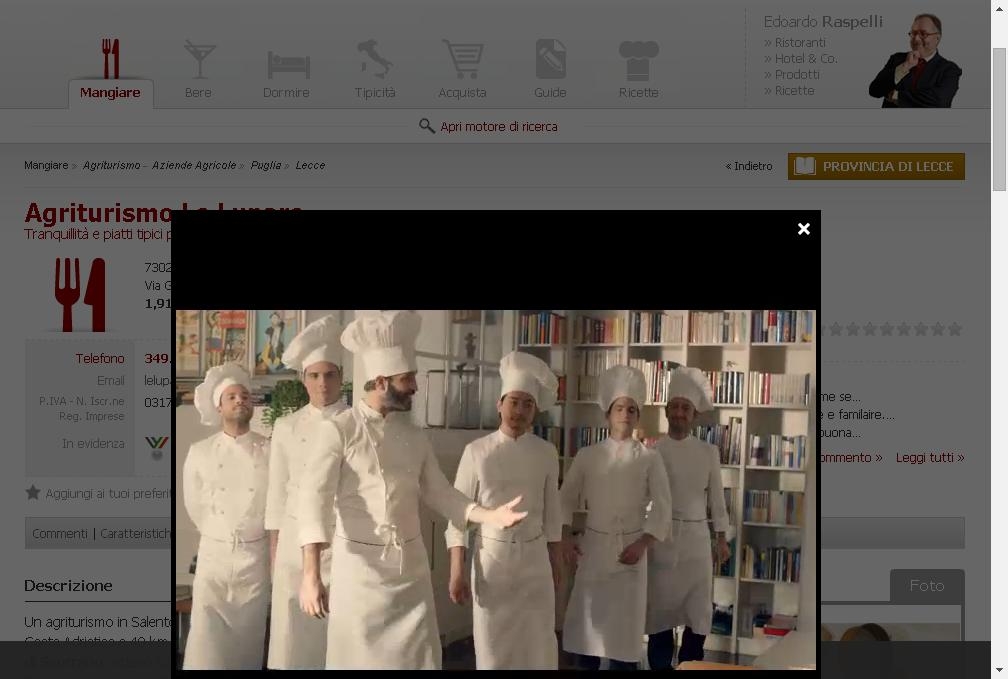Click the page vertical scrollbar thumb
Viewport: 1008px width, 679px height.
(x=999, y=120)
